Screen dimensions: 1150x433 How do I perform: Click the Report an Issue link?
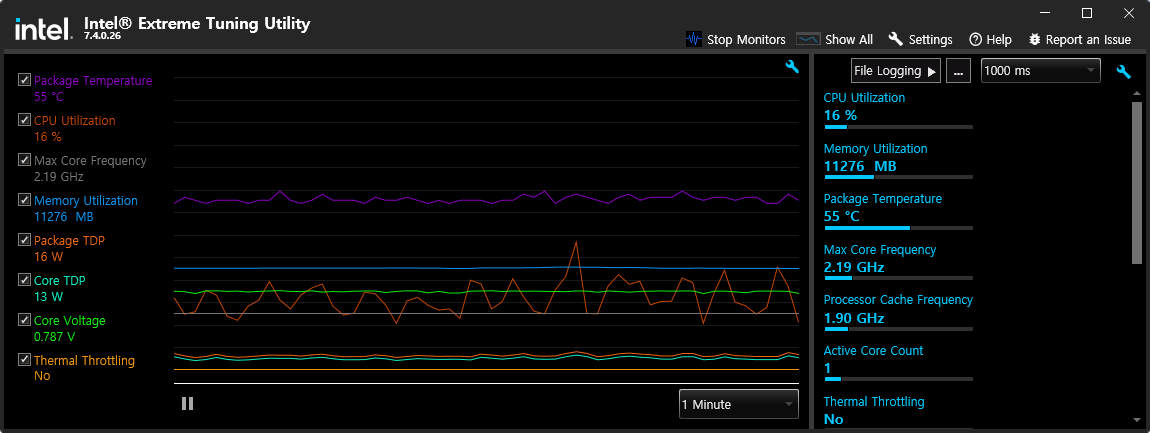point(1088,40)
